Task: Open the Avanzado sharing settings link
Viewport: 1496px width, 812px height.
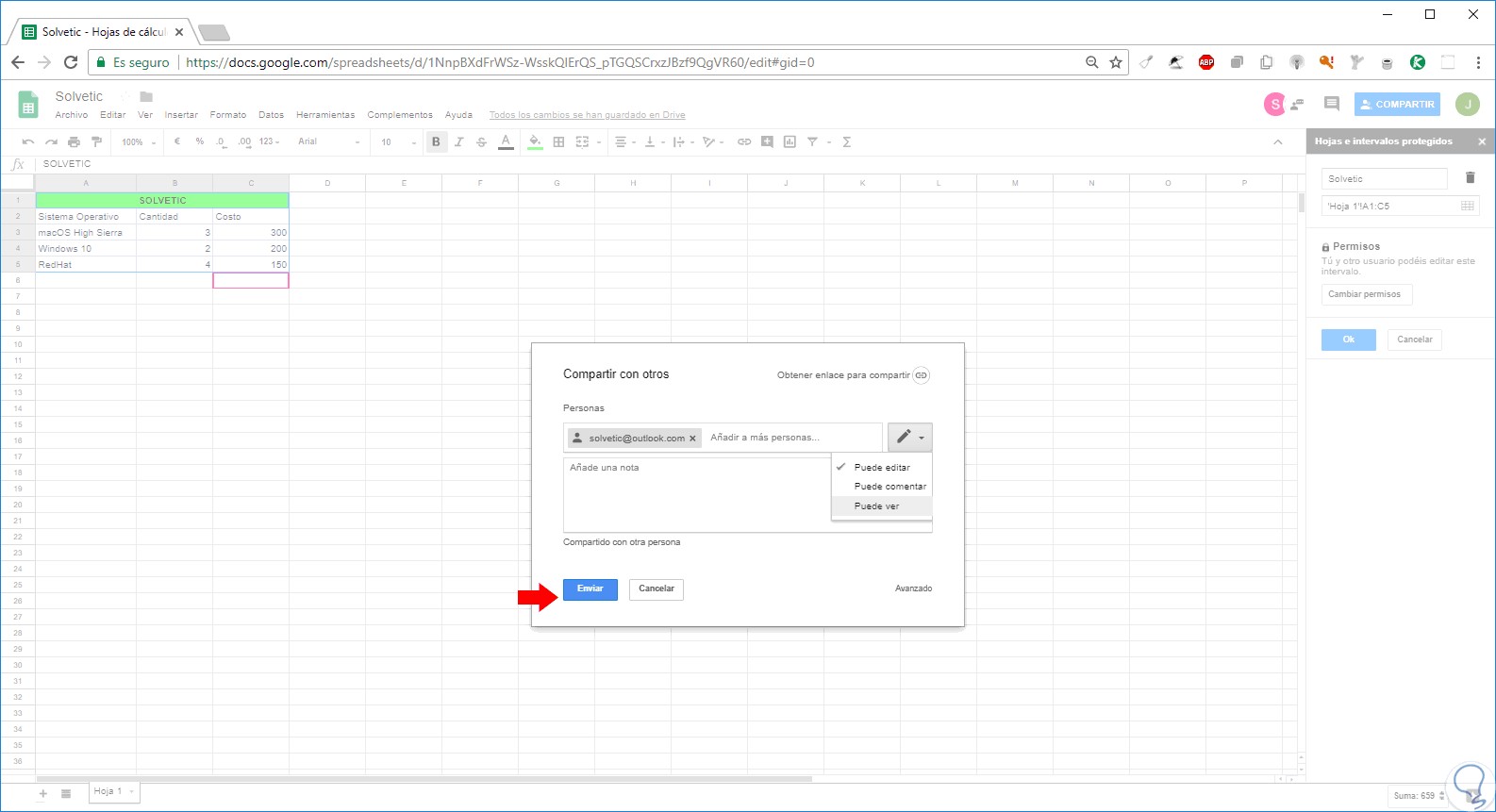Action: pyautogui.click(x=914, y=588)
